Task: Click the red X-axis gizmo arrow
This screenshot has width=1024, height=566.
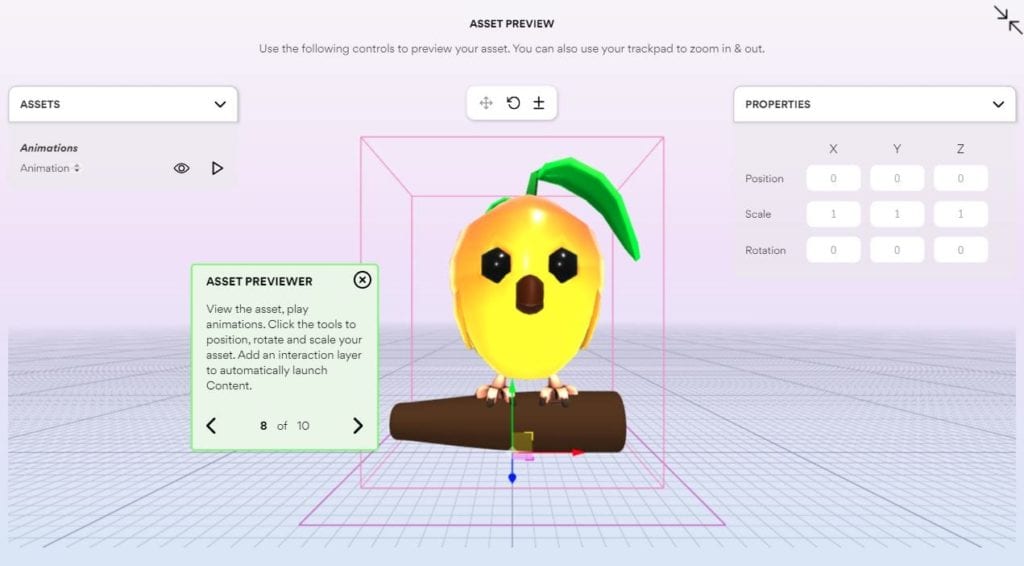Action: 577,453
